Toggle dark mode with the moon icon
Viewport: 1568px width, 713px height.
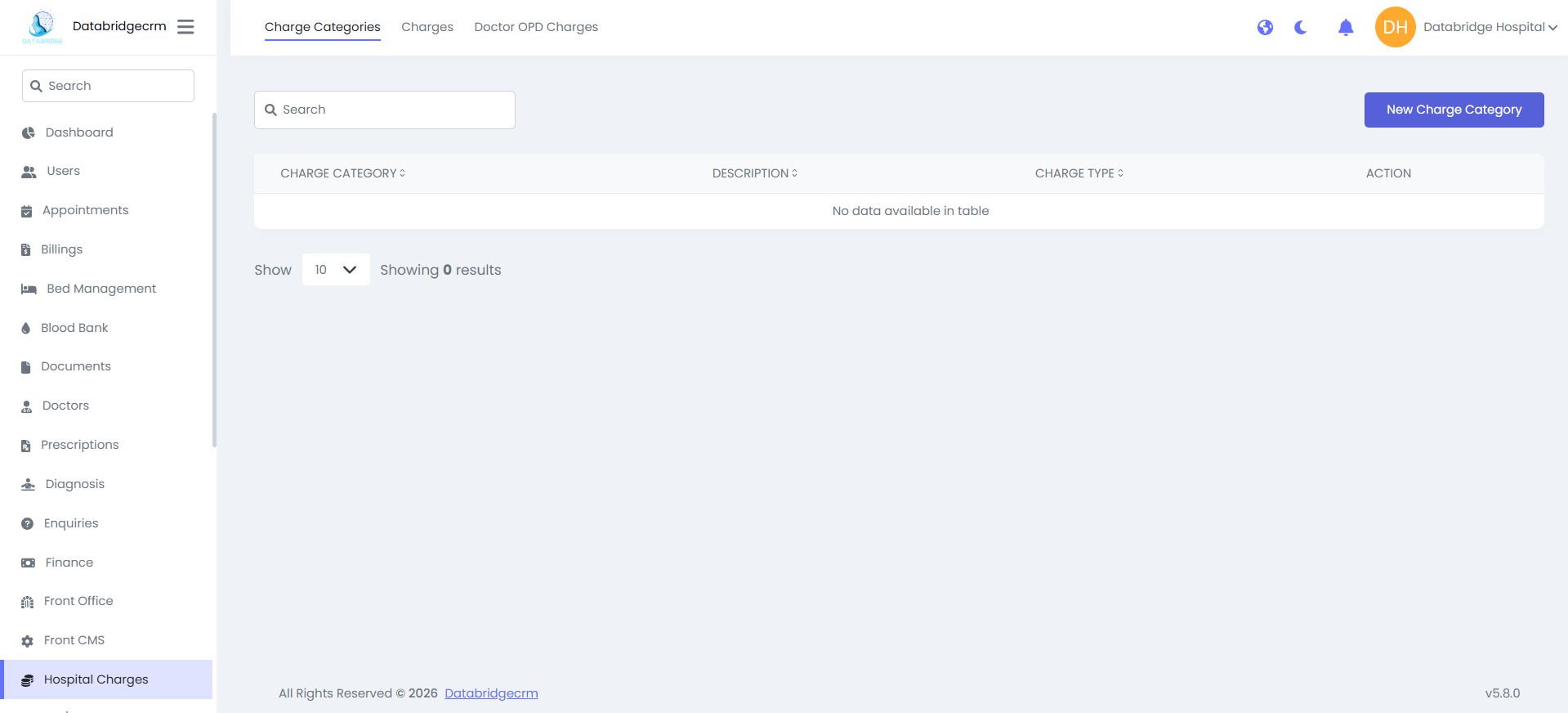tap(1301, 28)
